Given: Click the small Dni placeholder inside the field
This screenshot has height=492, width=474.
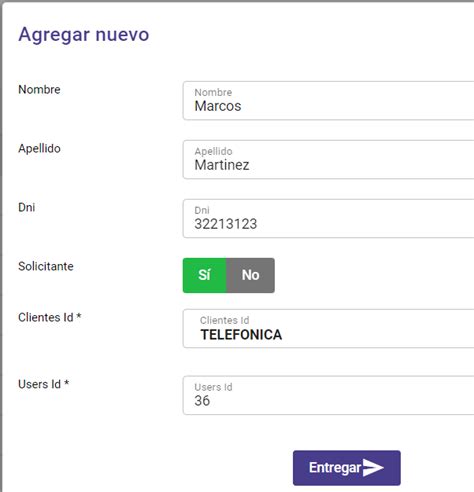Looking at the screenshot, I should tap(202, 210).
